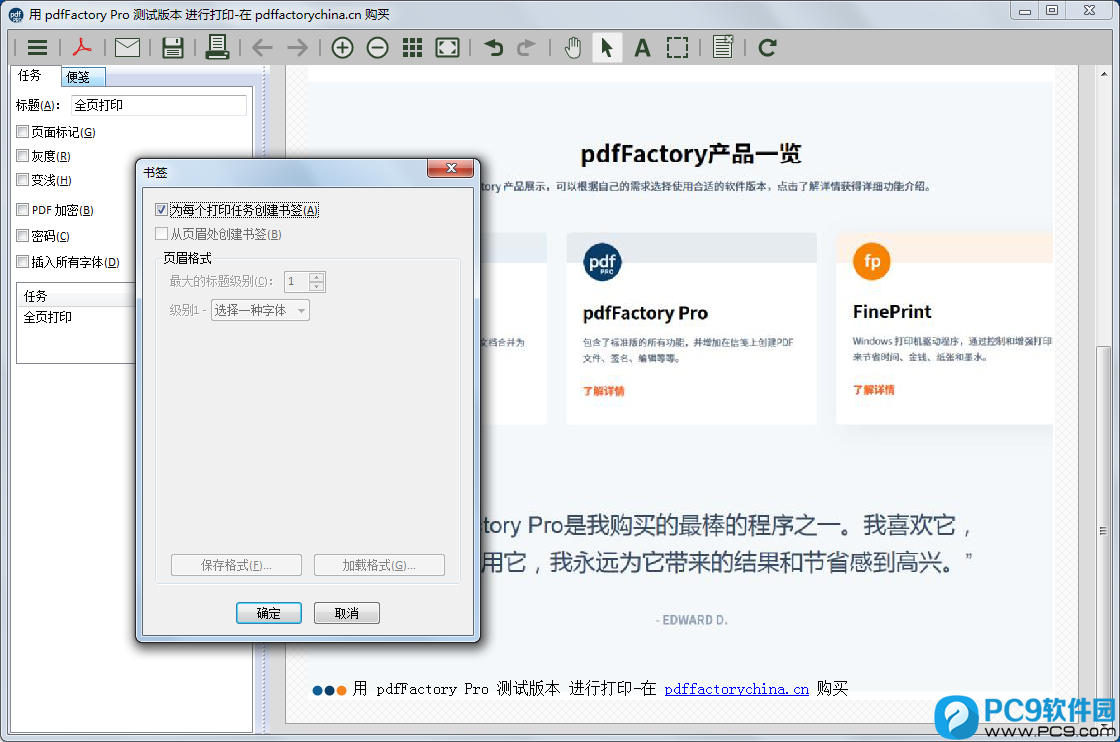Click the refresh circular arrow icon
Viewport: 1120px width, 742px height.
[x=768, y=48]
